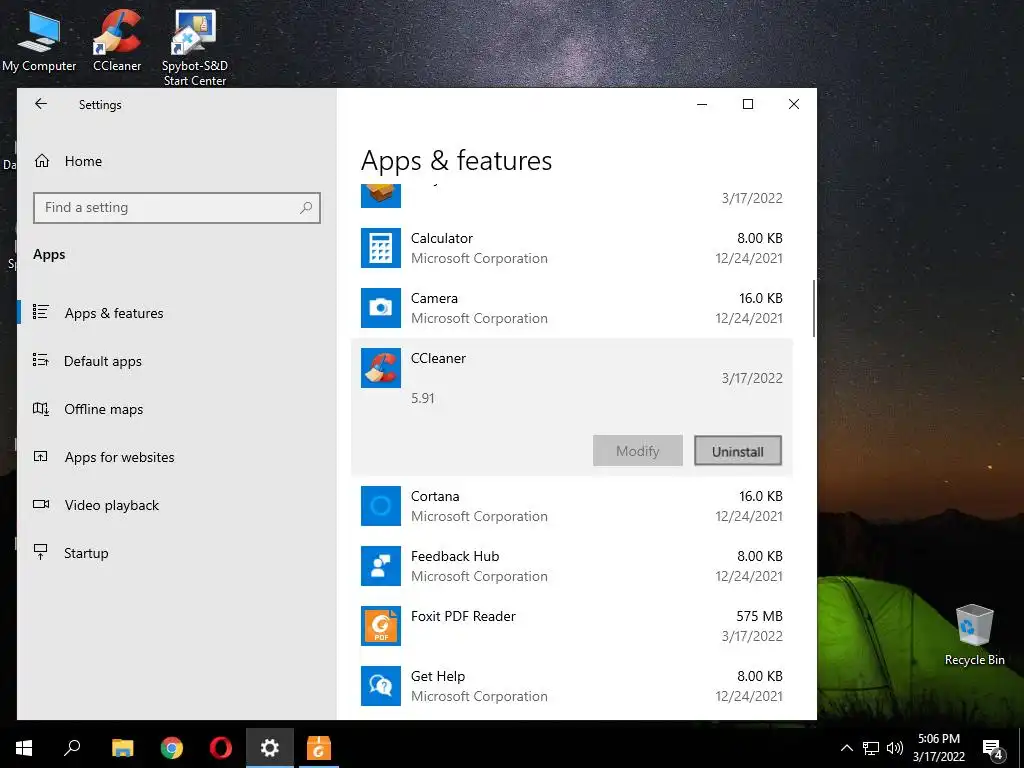The width and height of the screenshot is (1024, 768).
Task: Select Spybot-S&D Start Center shortcut
Action: pyautogui.click(x=195, y=48)
